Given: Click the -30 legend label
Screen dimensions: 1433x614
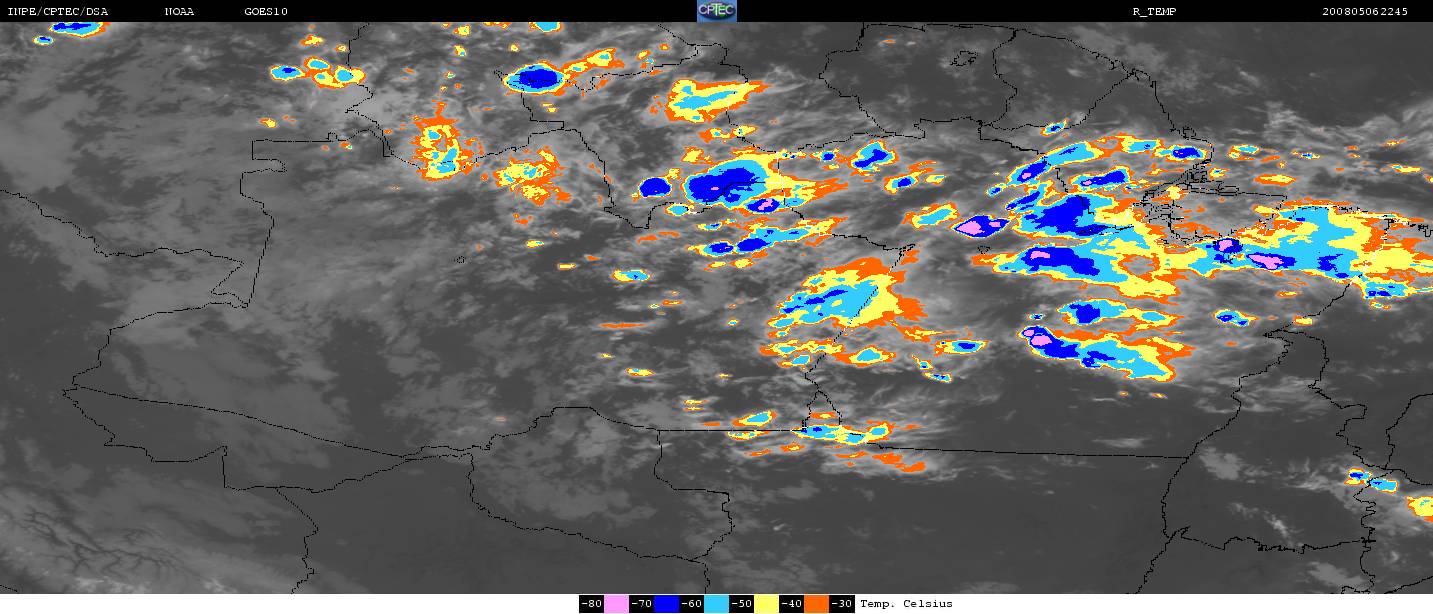Looking at the screenshot, I should pos(842,604).
